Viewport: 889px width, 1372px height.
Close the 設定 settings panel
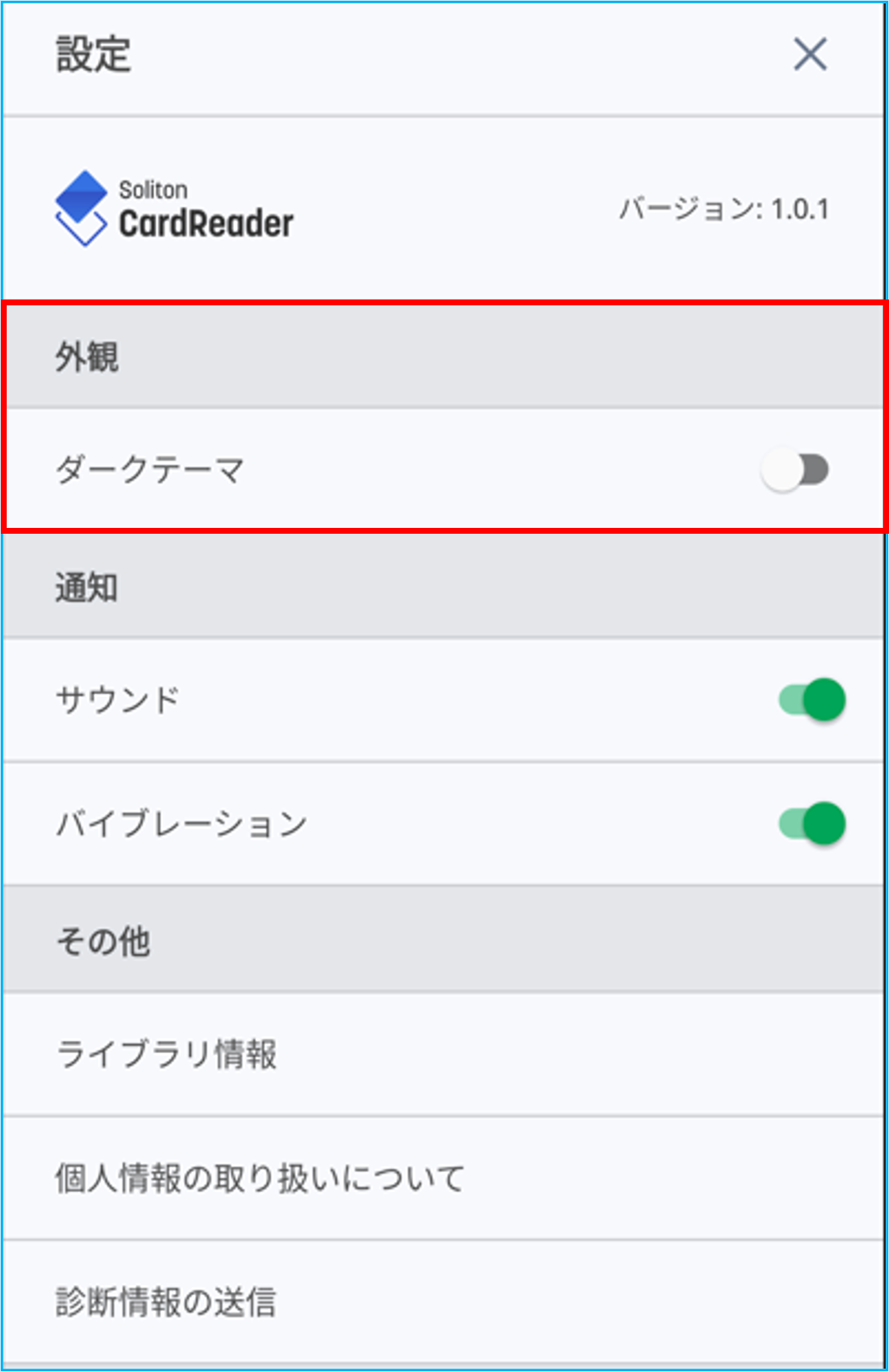click(x=810, y=54)
